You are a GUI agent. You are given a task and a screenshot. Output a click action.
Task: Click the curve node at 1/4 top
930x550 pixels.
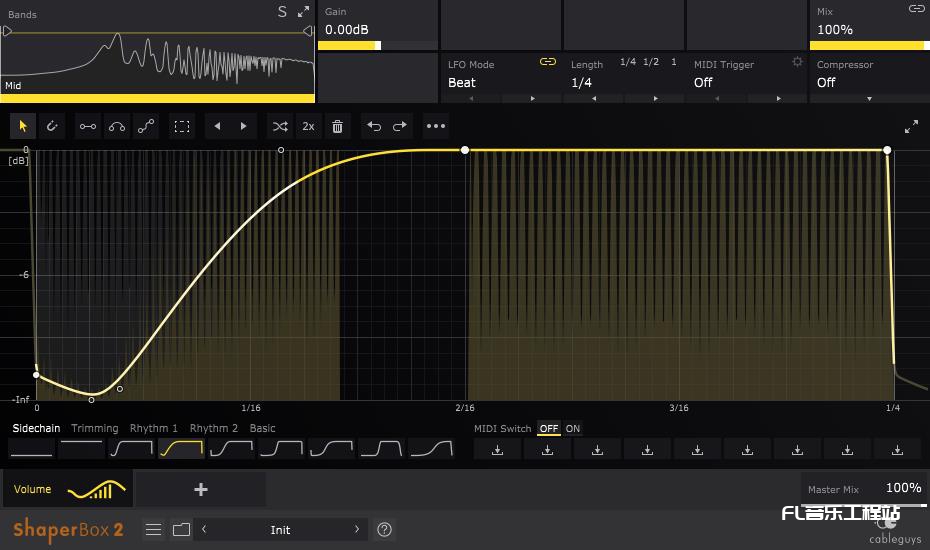[x=887, y=150]
